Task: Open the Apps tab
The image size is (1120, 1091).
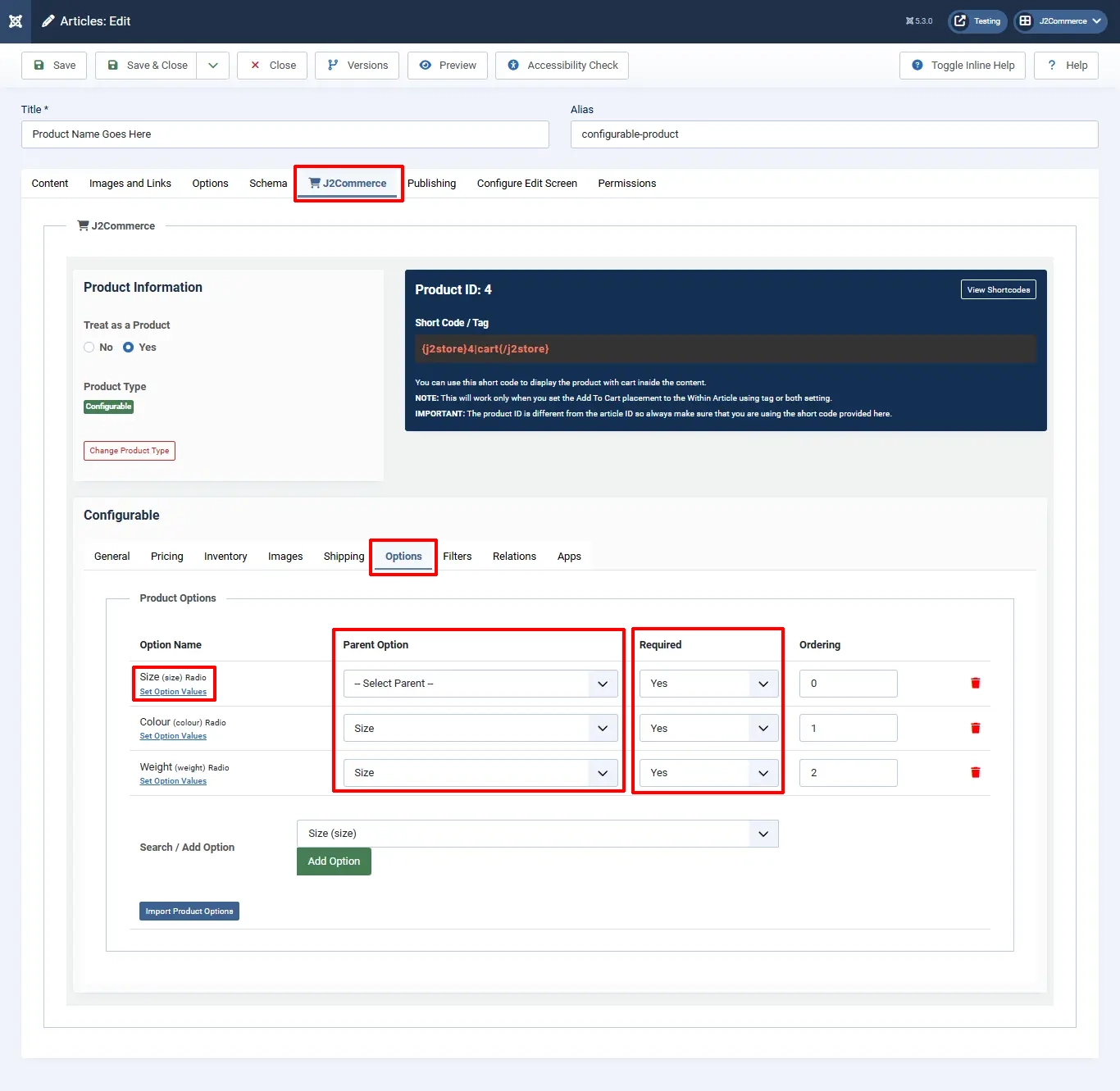Action: pos(569,557)
